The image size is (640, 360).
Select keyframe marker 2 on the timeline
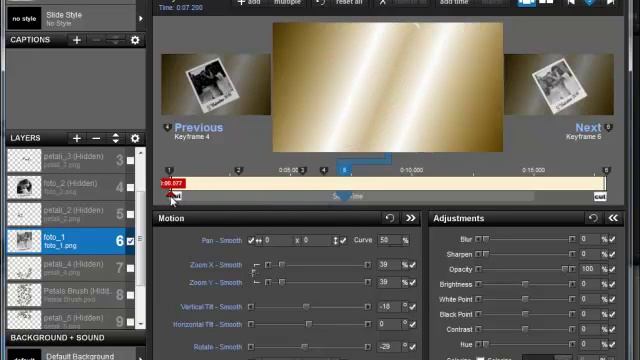239,171
